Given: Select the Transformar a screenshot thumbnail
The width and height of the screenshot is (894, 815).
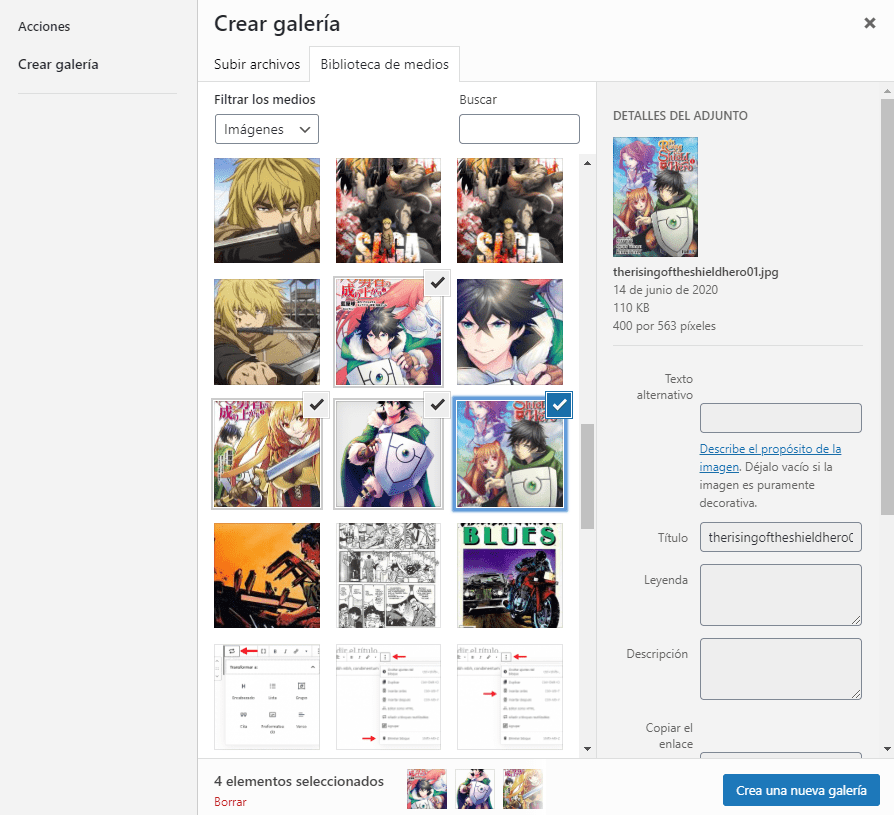Looking at the screenshot, I should [x=267, y=697].
